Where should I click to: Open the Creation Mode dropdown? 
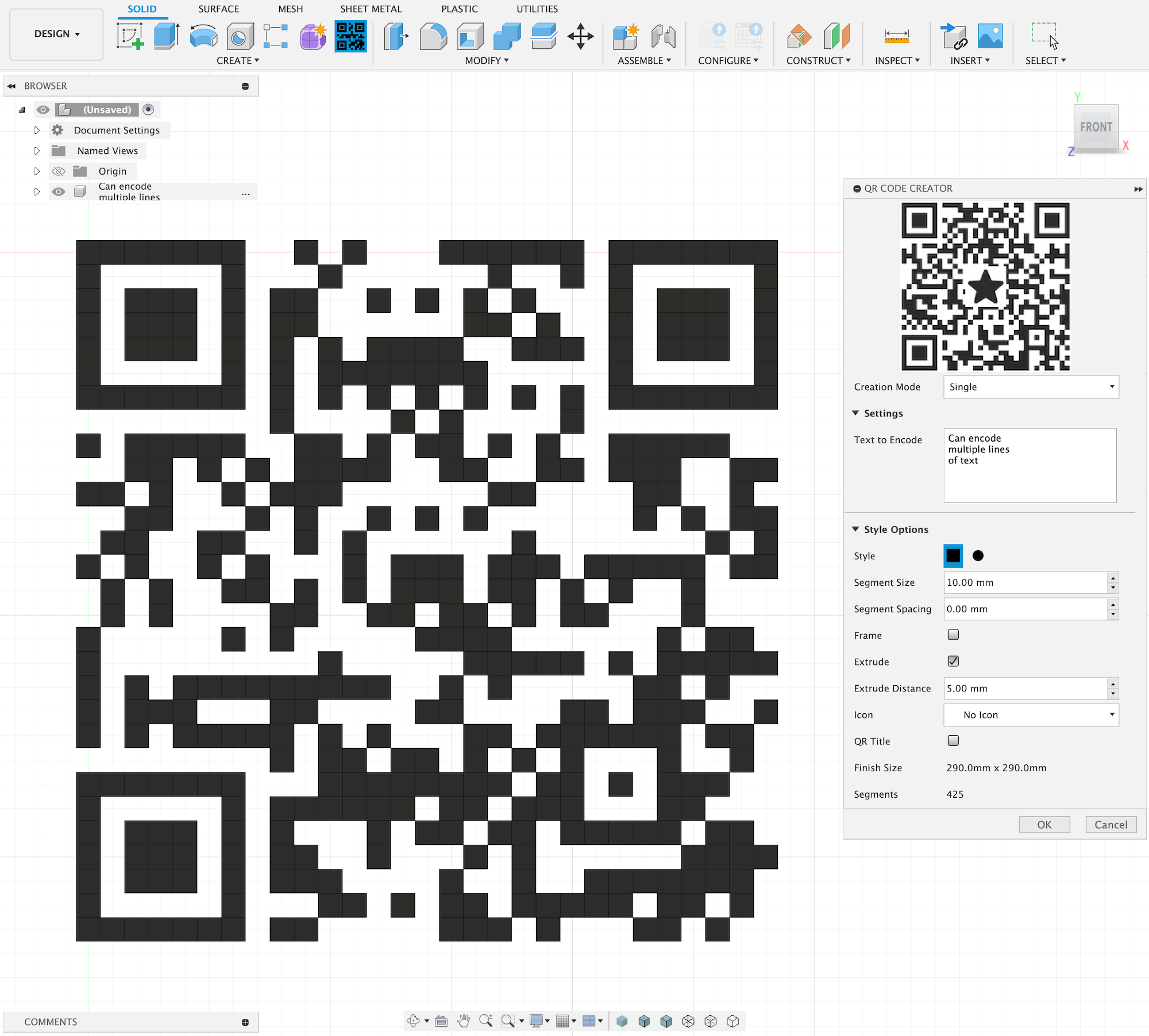point(1031,386)
